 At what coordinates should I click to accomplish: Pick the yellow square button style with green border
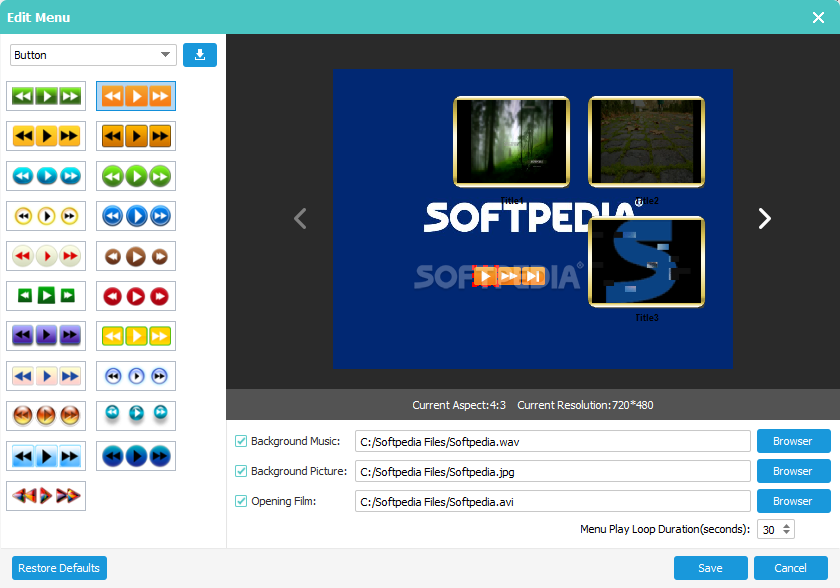136,336
